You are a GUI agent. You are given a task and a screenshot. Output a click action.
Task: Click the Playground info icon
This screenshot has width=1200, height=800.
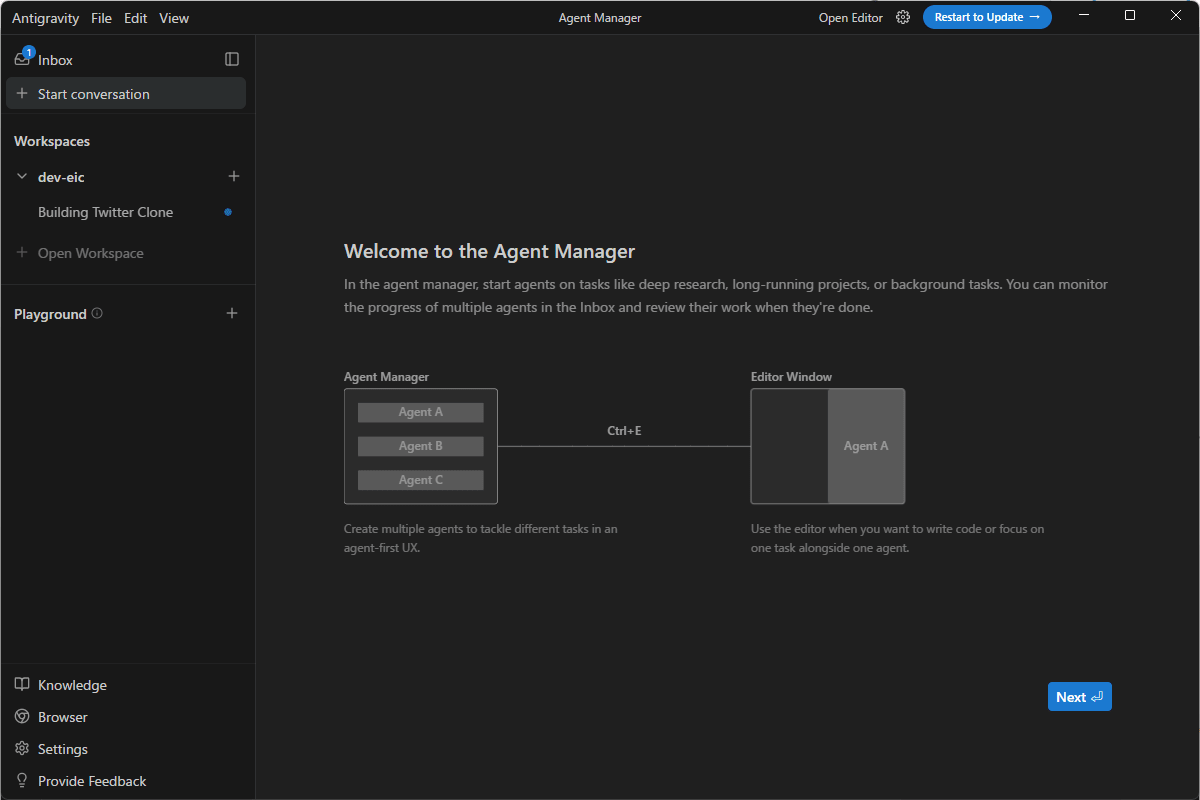tap(97, 313)
